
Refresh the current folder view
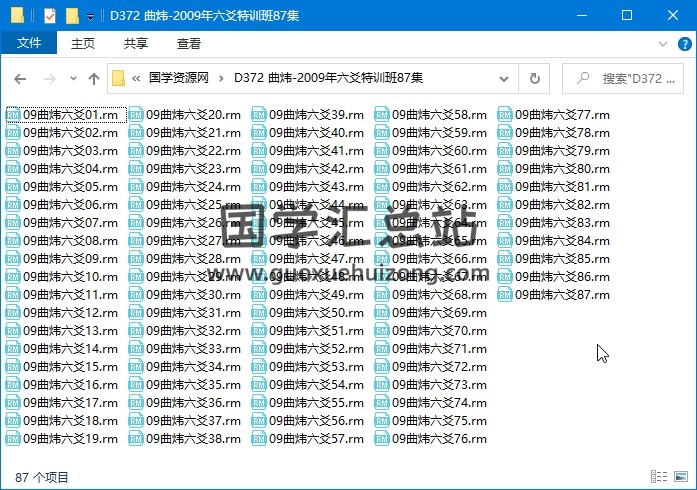[534, 78]
